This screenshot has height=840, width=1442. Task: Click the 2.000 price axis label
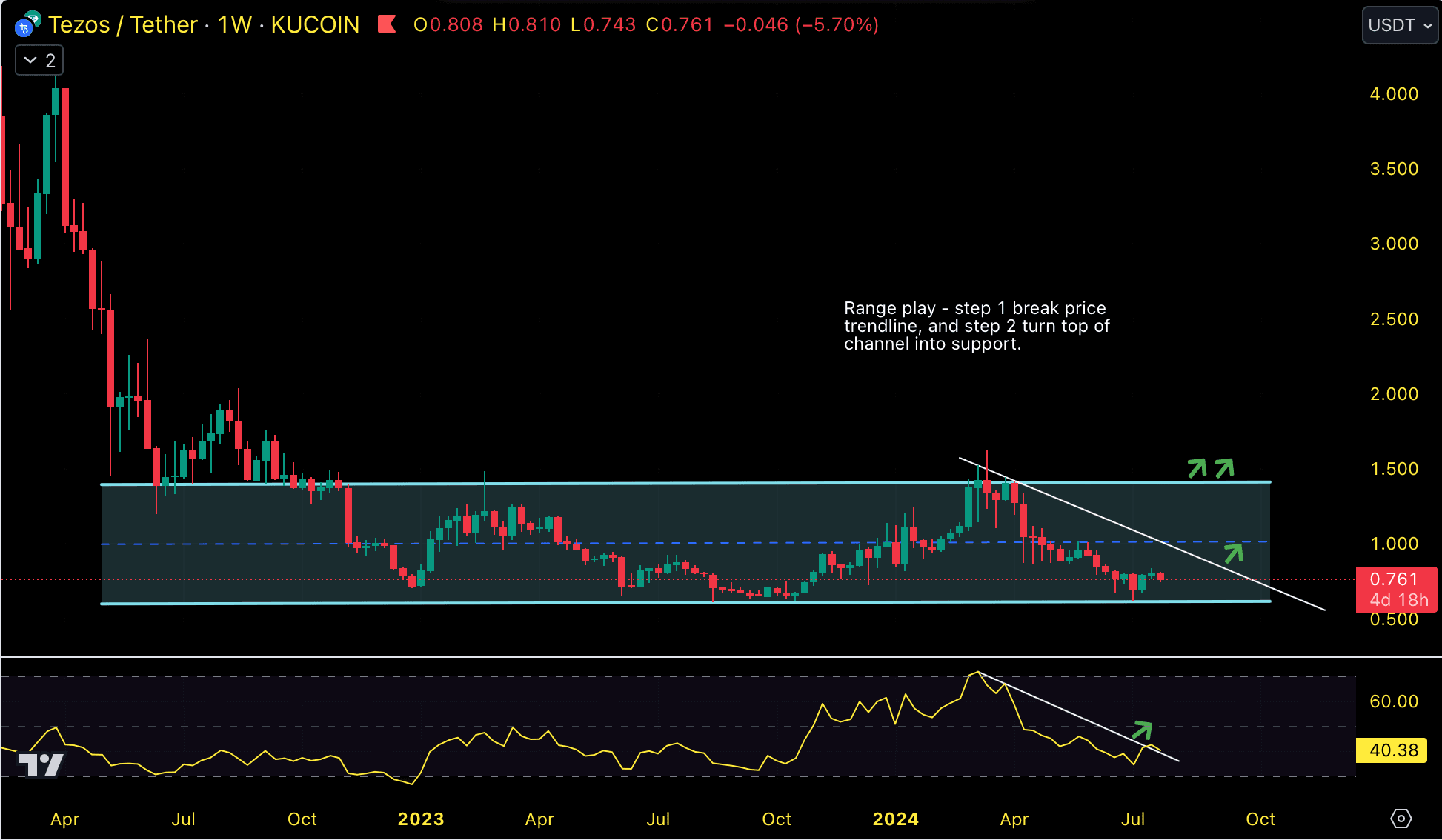point(1394,394)
